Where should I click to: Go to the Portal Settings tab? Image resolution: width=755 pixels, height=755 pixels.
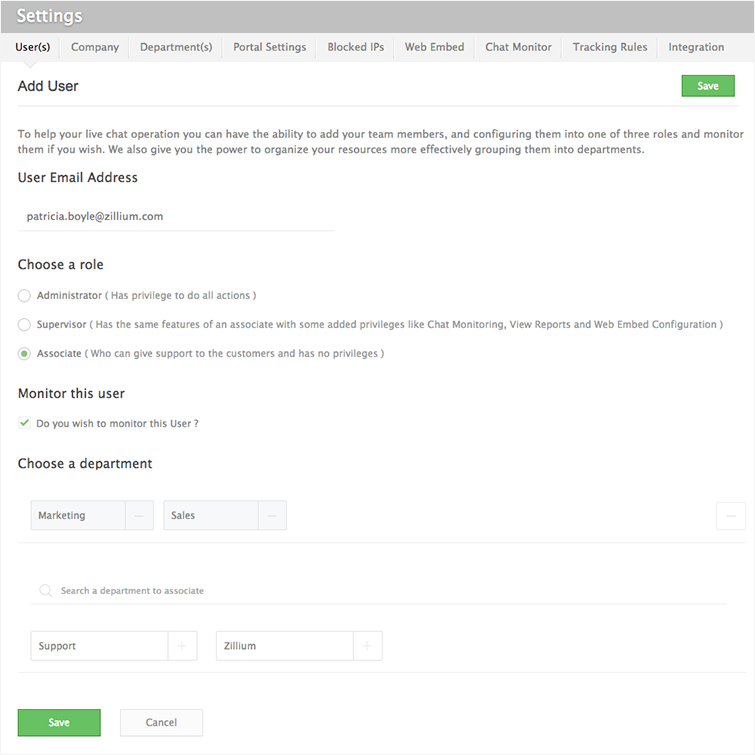270,47
